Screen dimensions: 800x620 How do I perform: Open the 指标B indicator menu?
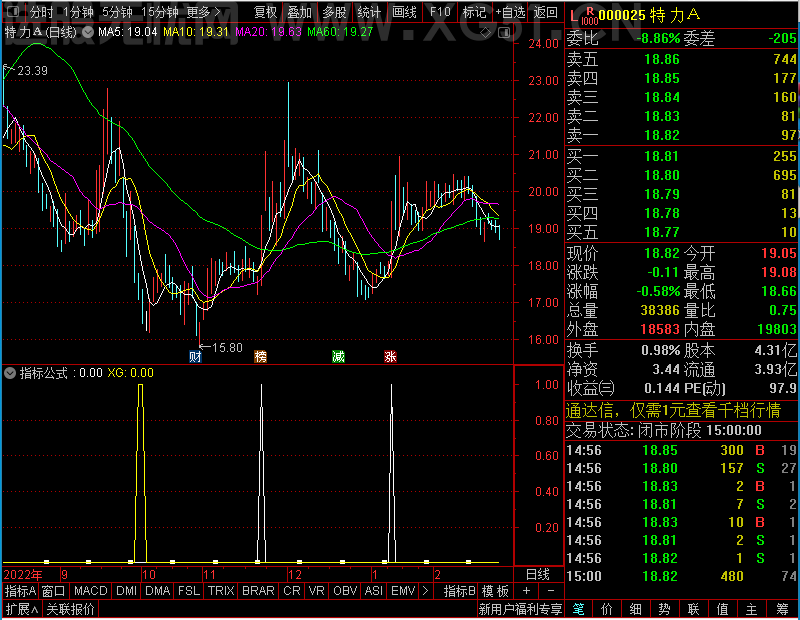point(460,591)
